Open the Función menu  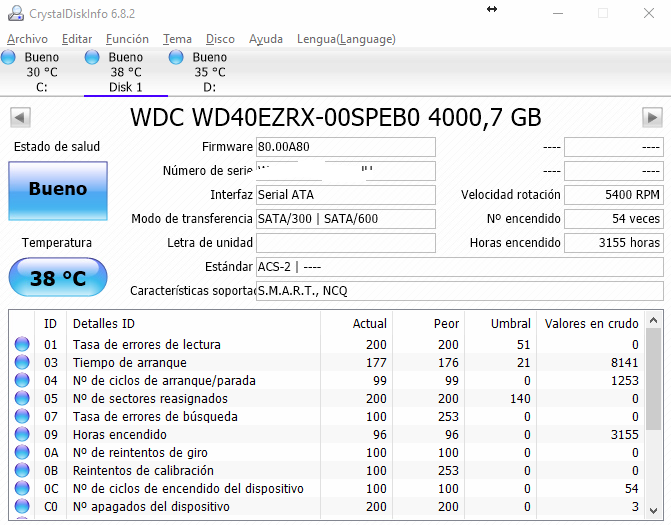127,39
